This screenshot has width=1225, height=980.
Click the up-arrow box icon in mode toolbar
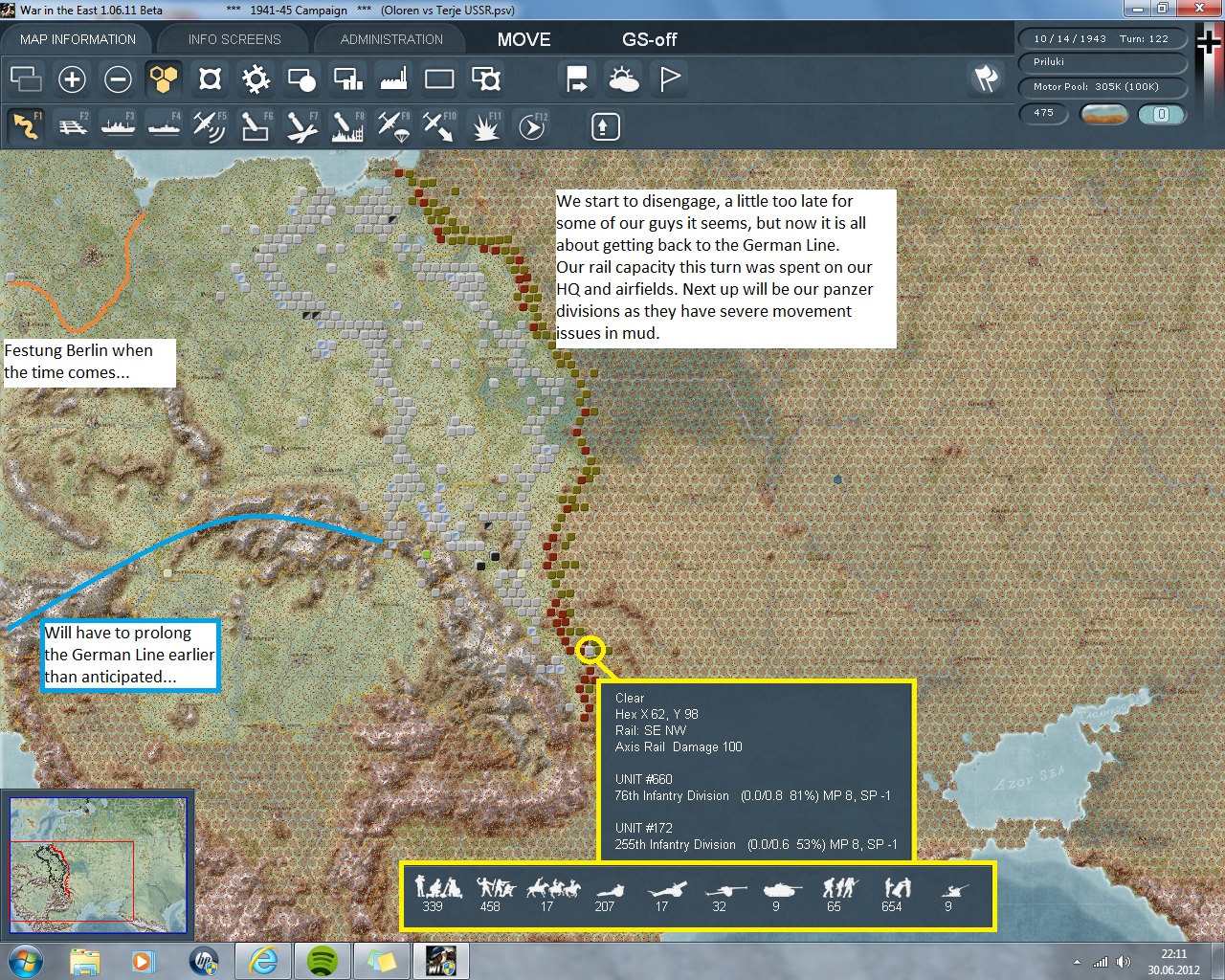(605, 126)
